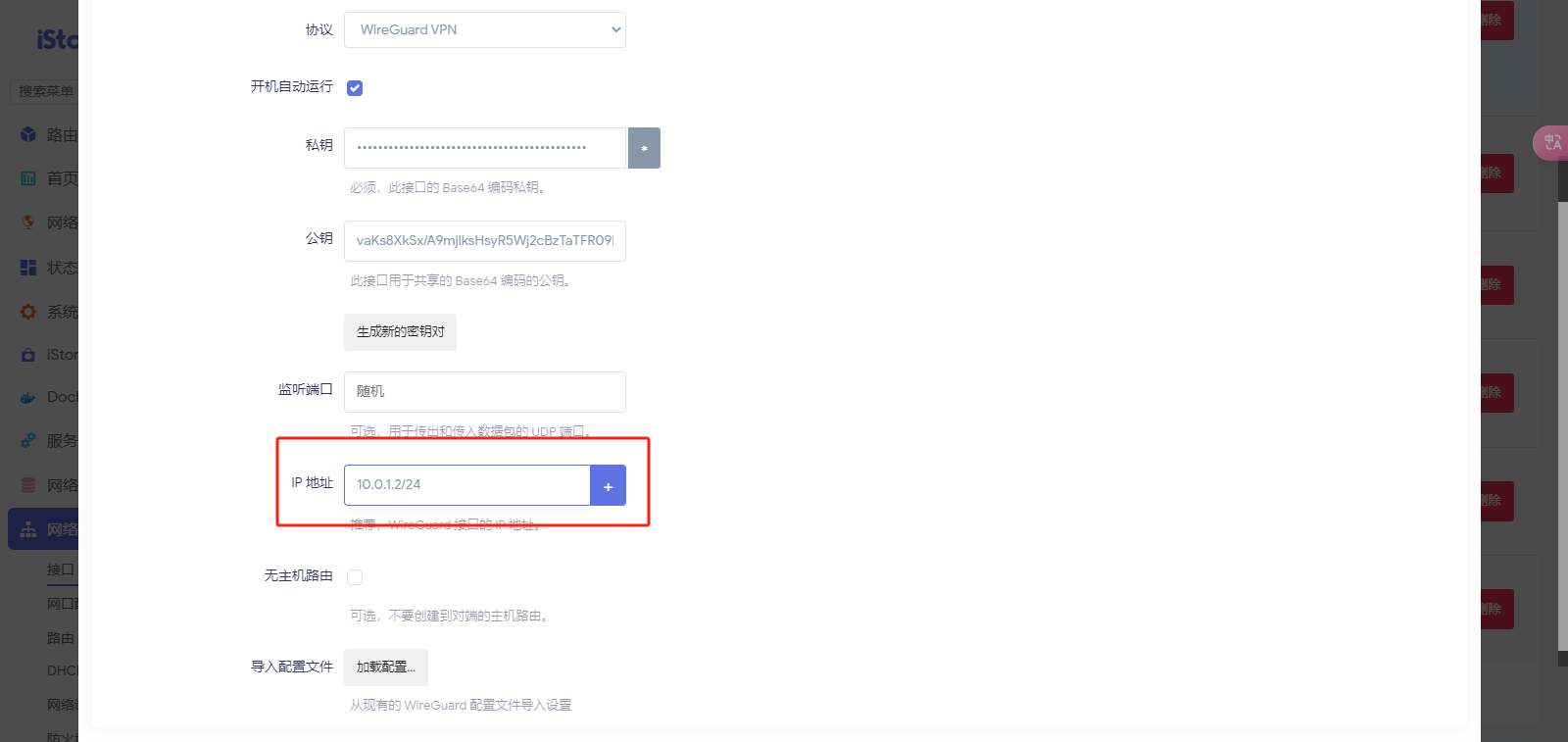Click the page vertical scrollbar
1568x742 pixels.
point(1563,421)
